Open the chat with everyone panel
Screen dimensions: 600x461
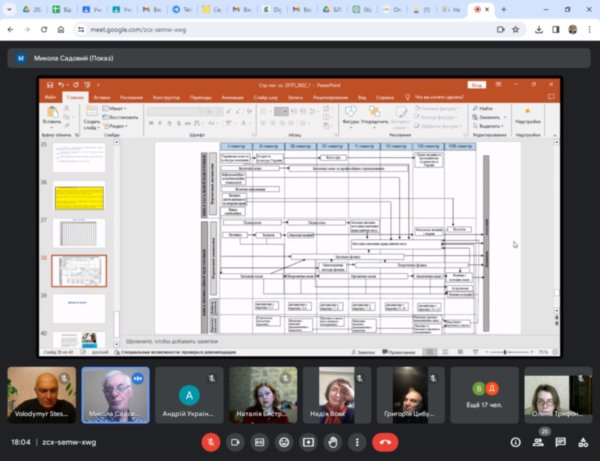coord(564,441)
